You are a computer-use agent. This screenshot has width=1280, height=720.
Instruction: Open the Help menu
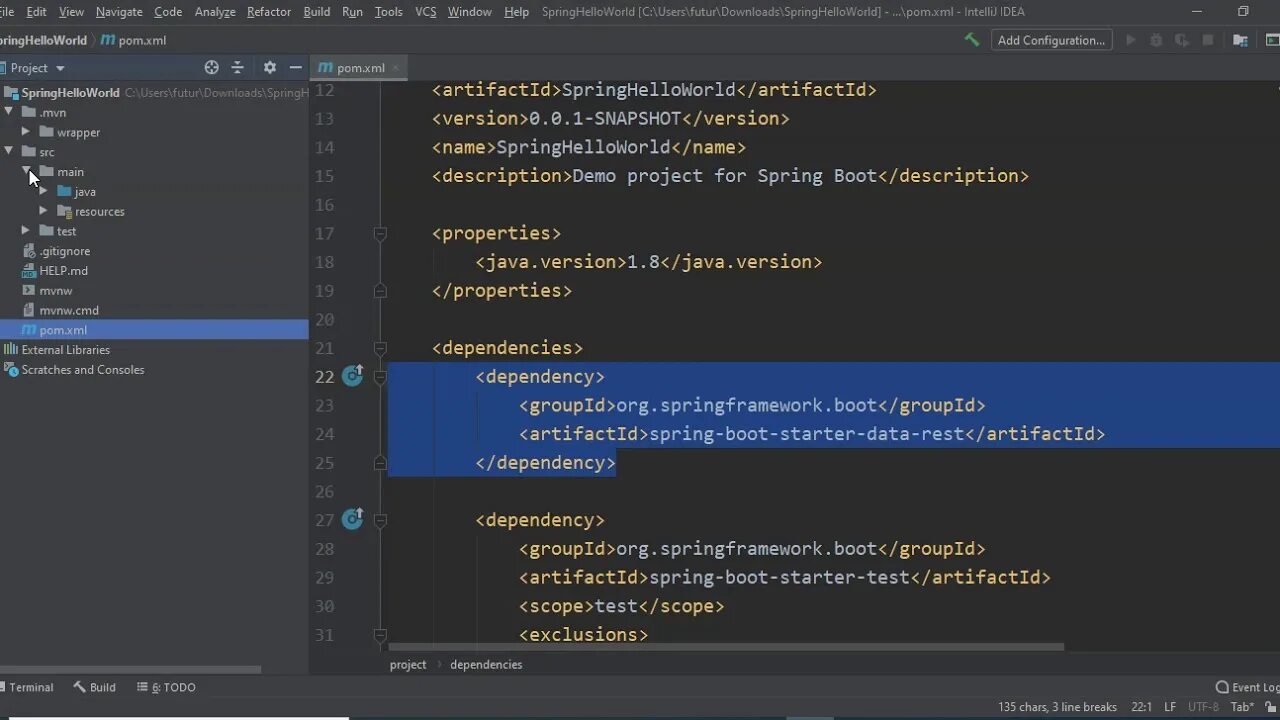coord(517,12)
